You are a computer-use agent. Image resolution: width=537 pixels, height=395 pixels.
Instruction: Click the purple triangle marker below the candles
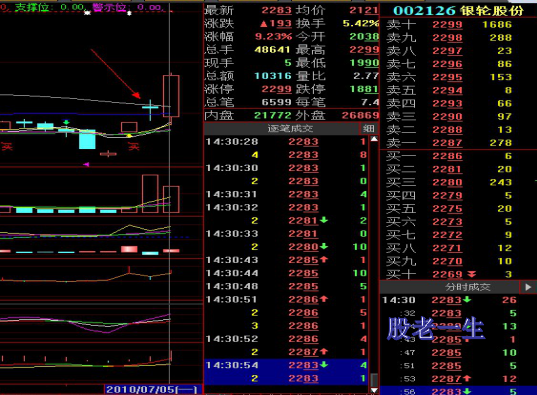86,165
